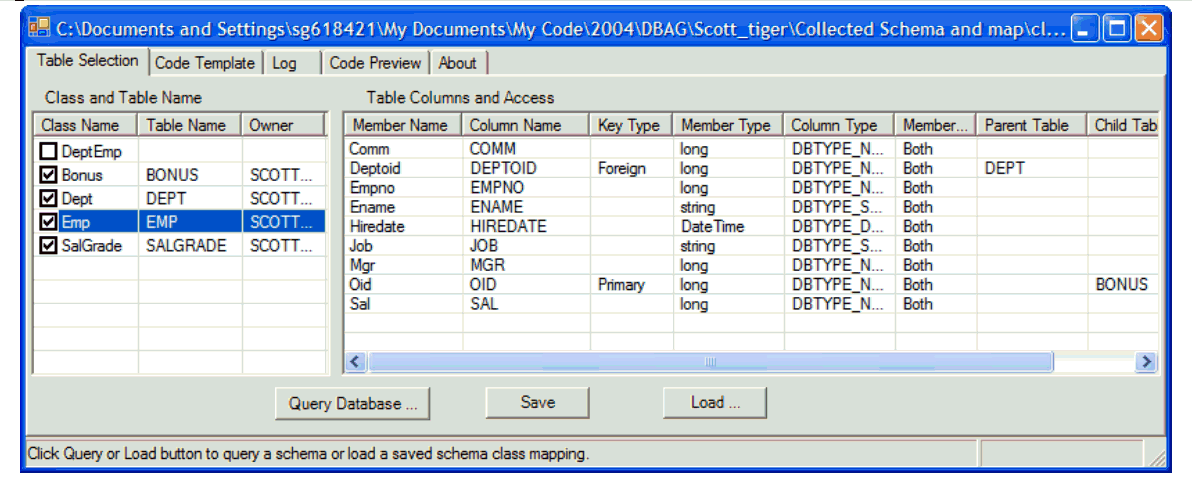Screen dimensions: 1192x497
Task: Check the DeptEmp class checkbox
Action: tap(48, 151)
